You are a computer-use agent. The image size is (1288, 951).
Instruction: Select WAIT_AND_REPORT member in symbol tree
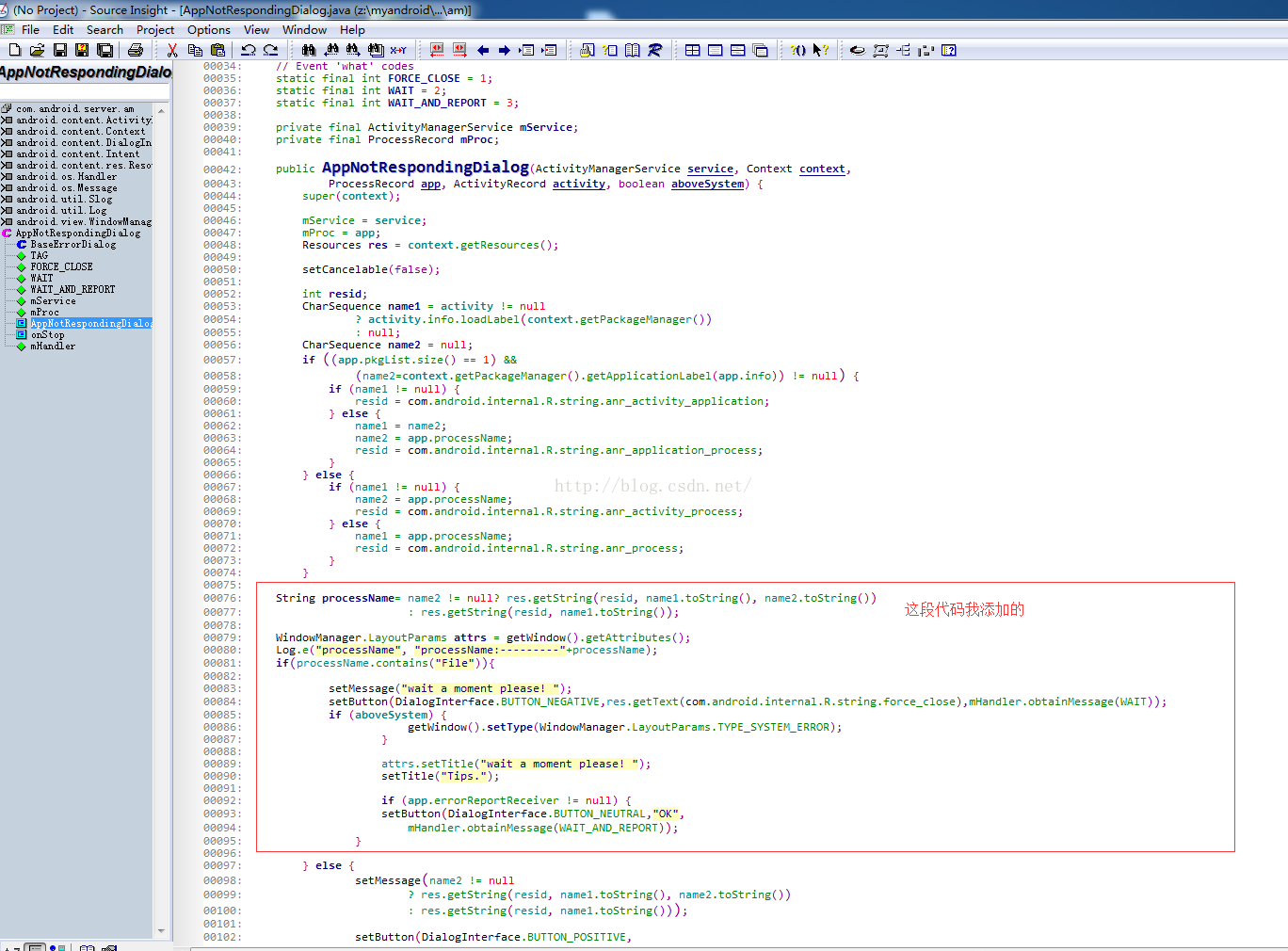pyautogui.click(x=72, y=290)
